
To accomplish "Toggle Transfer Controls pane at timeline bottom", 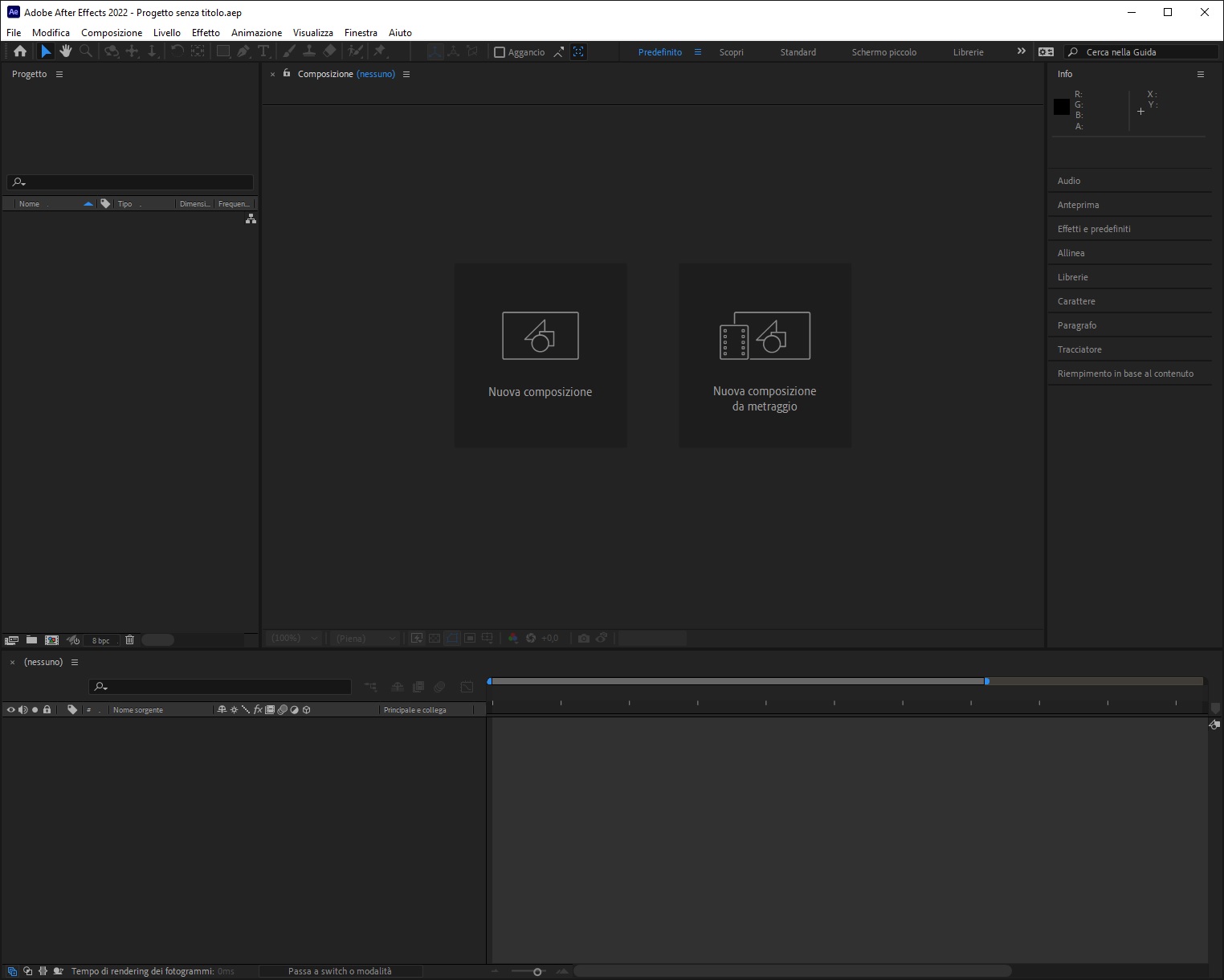I will coord(27,971).
